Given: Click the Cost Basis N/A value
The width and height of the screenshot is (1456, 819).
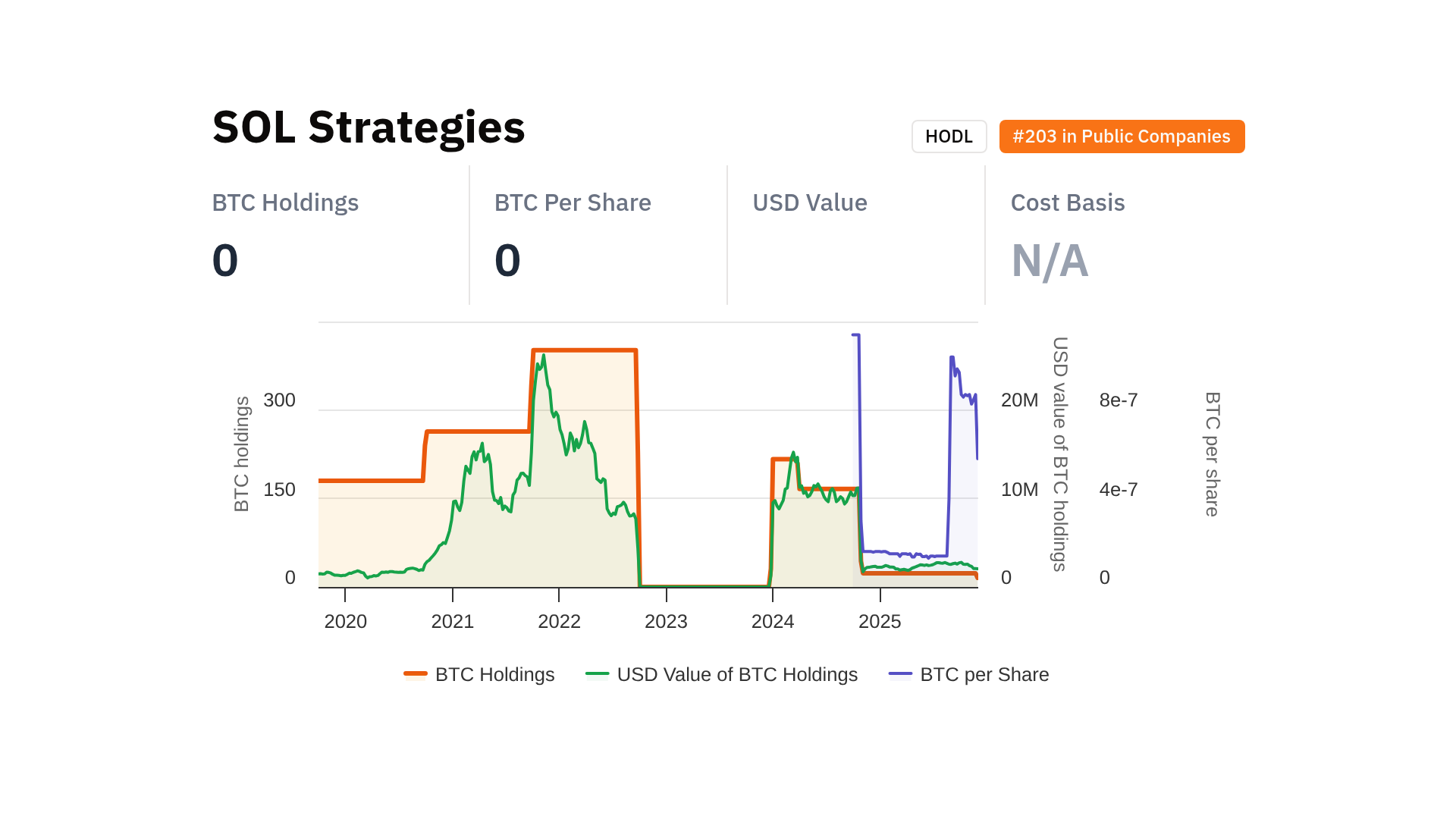Looking at the screenshot, I should click(1050, 260).
